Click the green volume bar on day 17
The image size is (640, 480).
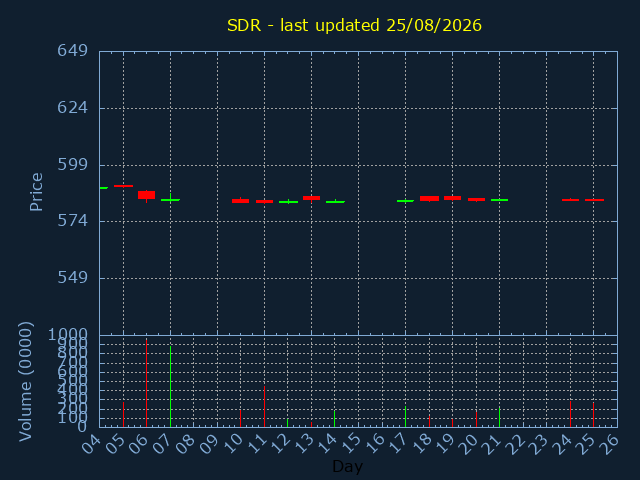pos(405,416)
